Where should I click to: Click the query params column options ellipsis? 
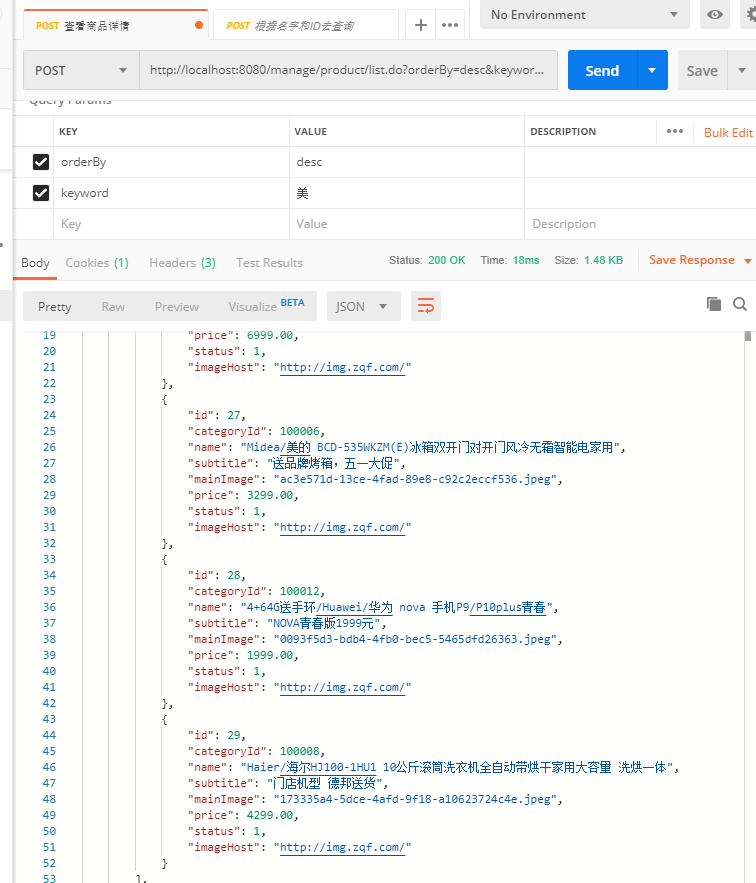point(674,131)
